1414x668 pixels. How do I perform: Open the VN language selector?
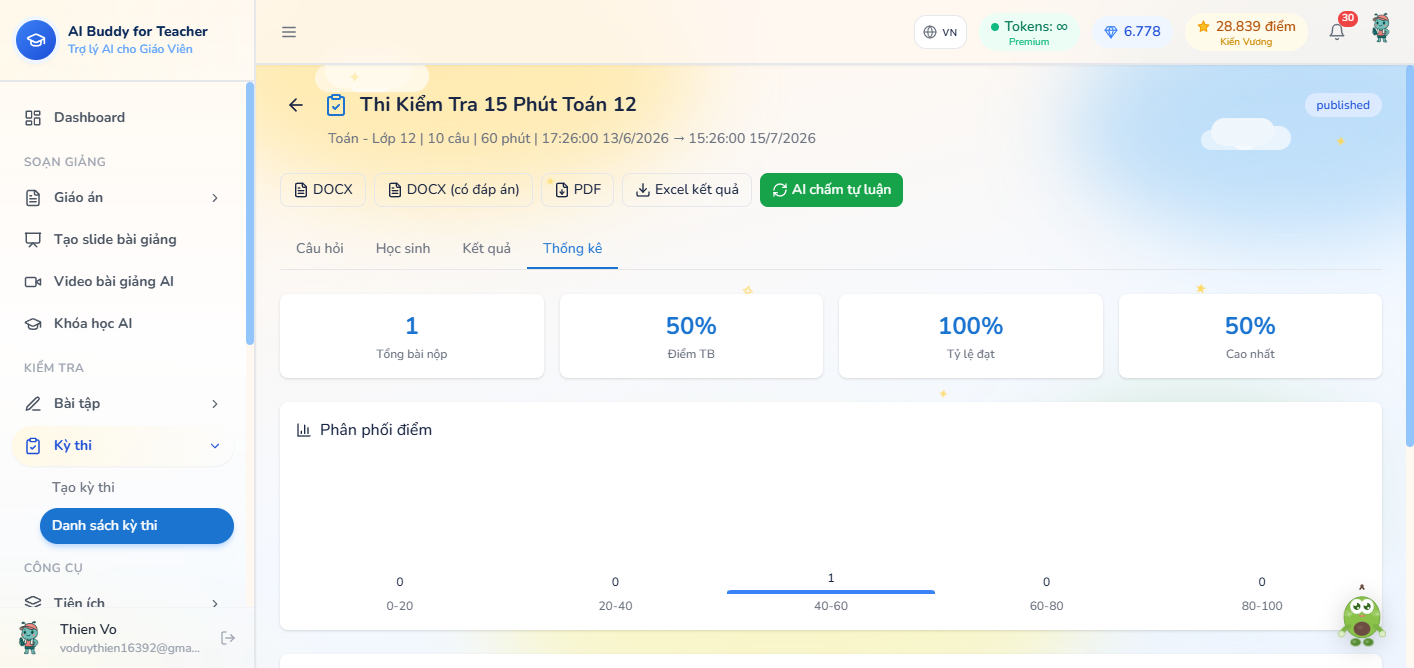click(940, 32)
